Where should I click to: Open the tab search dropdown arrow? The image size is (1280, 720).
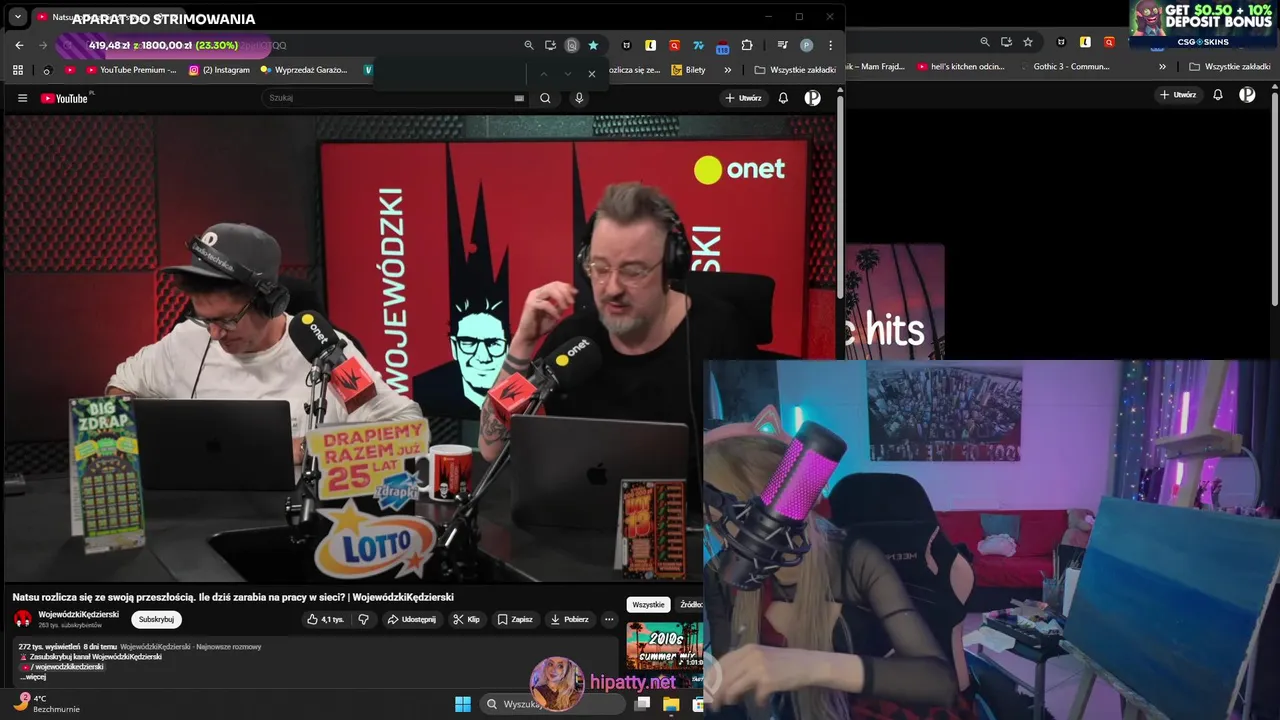(x=17, y=17)
